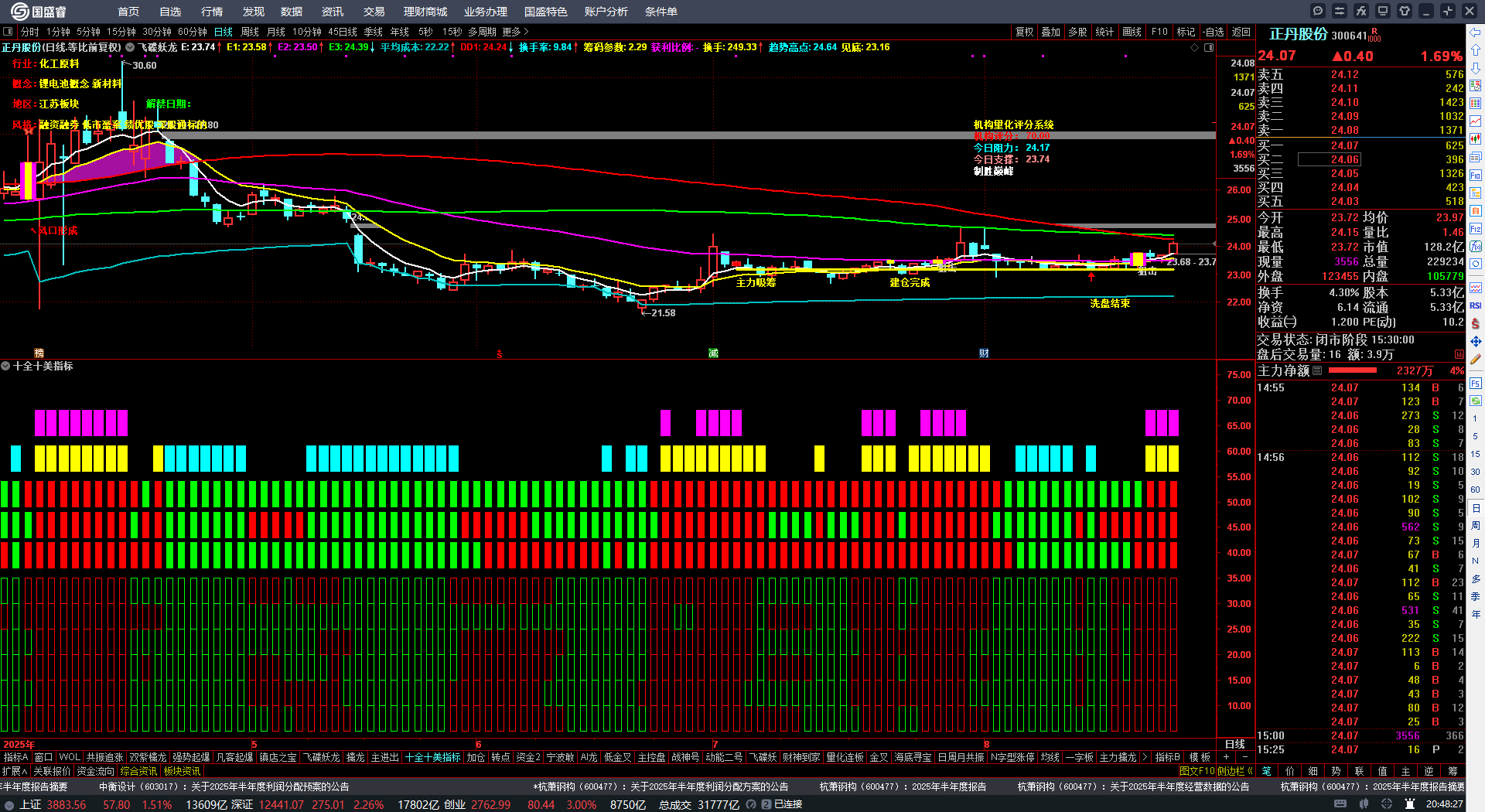Screen dimensions: 1485x812
Task: Click the − zoom-out chart button
Action: (1244, 757)
